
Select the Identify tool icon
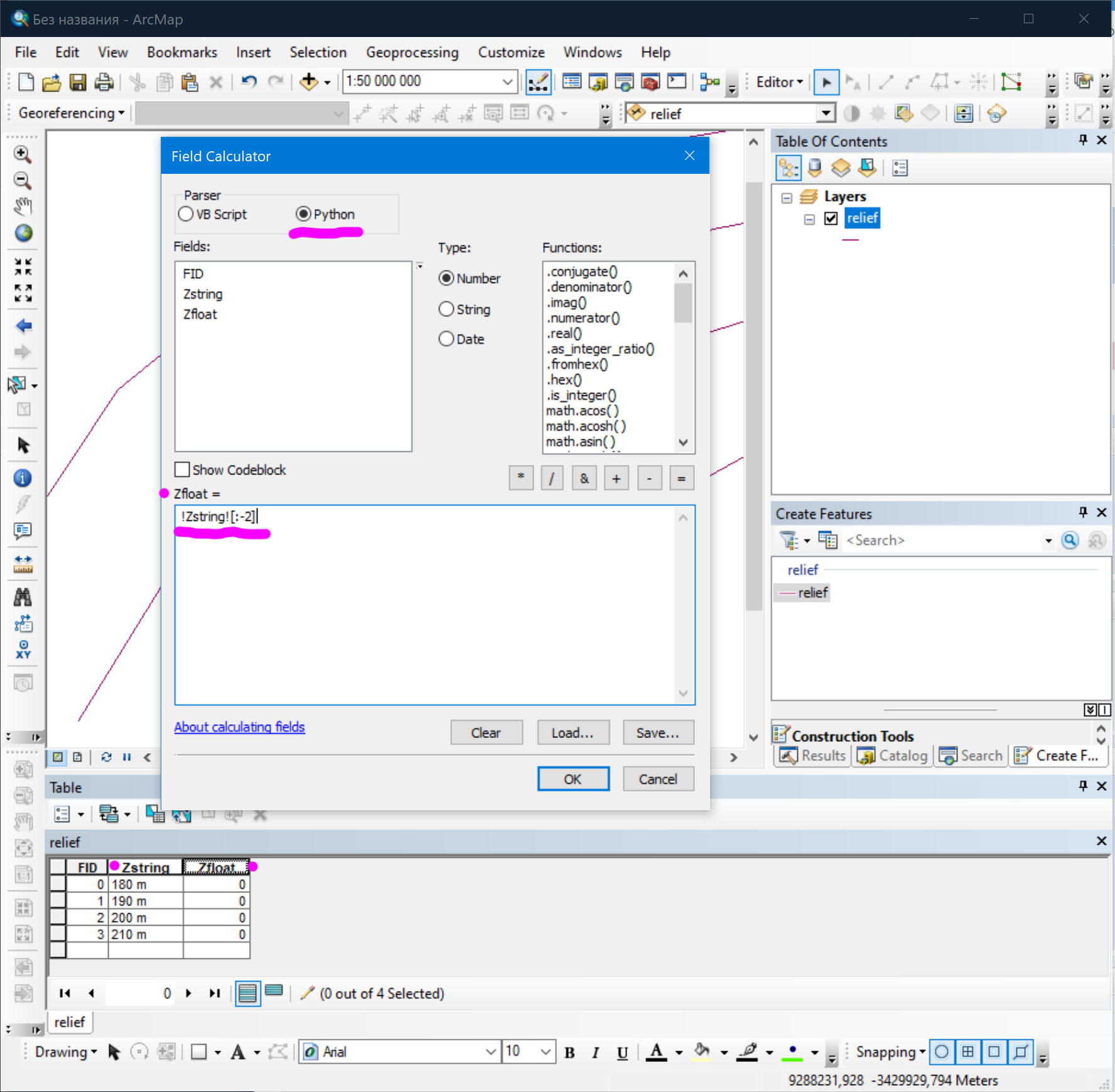(x=23, y=478)
